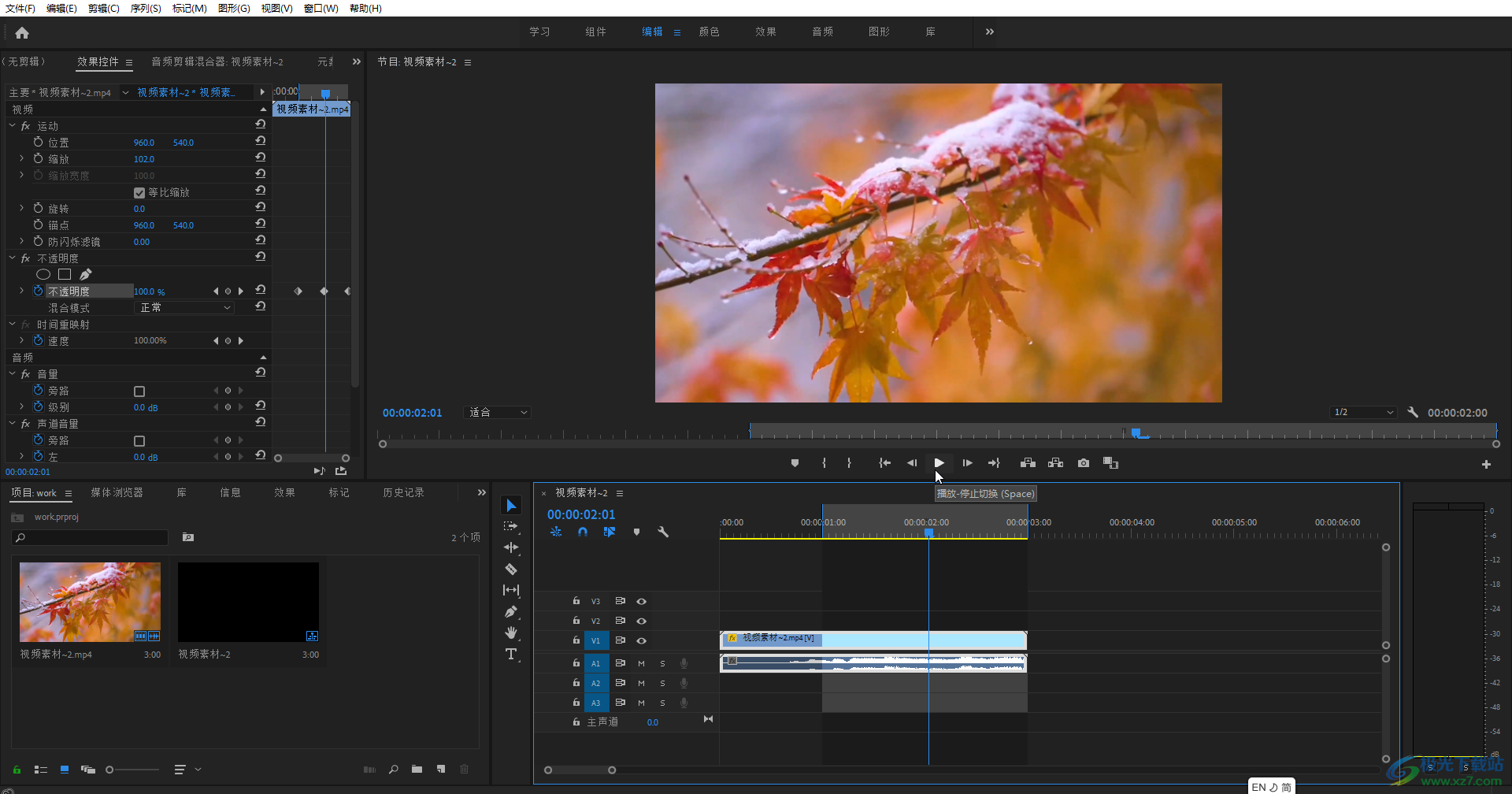Collapse the Motion effect section

[12, 125]
